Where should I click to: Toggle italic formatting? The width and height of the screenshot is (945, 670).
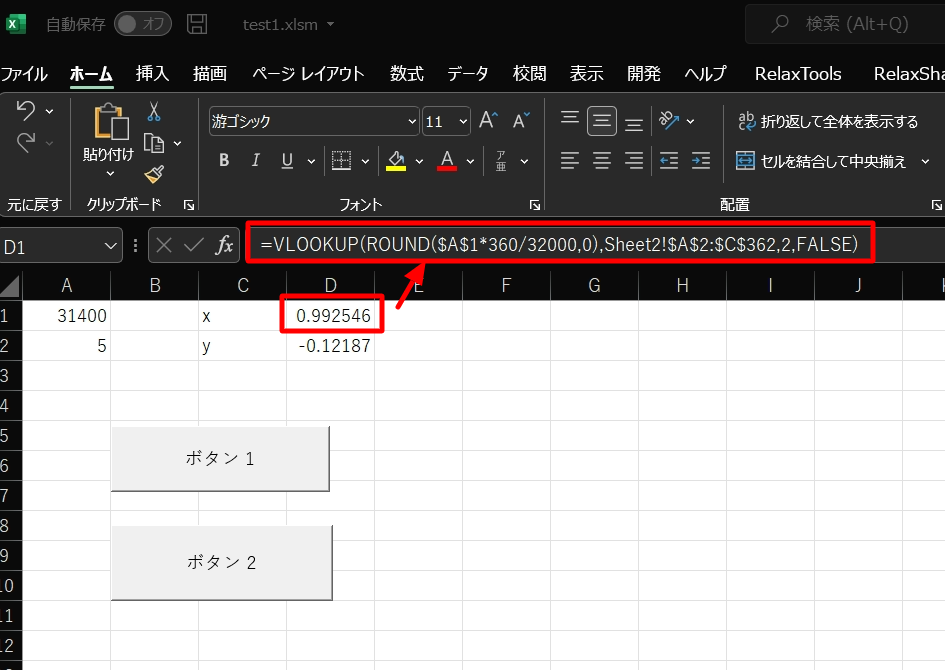pyautogui.click(x=255, y=161)
